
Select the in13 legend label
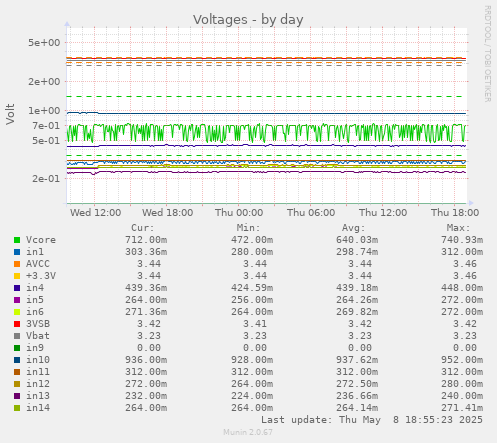[x=38, y=396]
